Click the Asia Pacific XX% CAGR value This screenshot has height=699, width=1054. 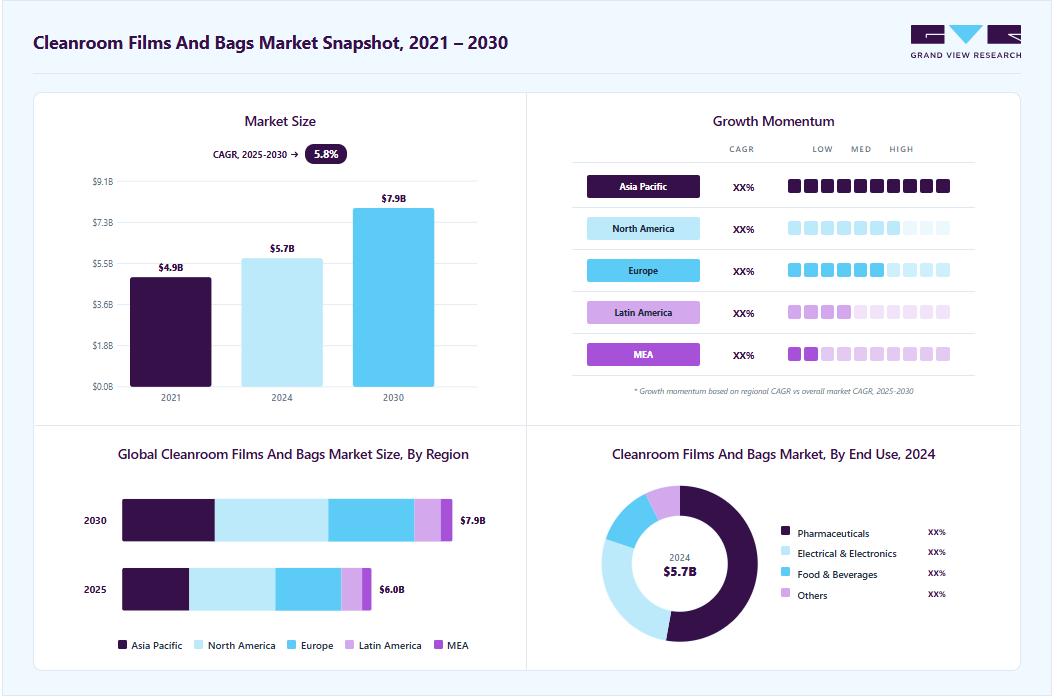point(743,187)
